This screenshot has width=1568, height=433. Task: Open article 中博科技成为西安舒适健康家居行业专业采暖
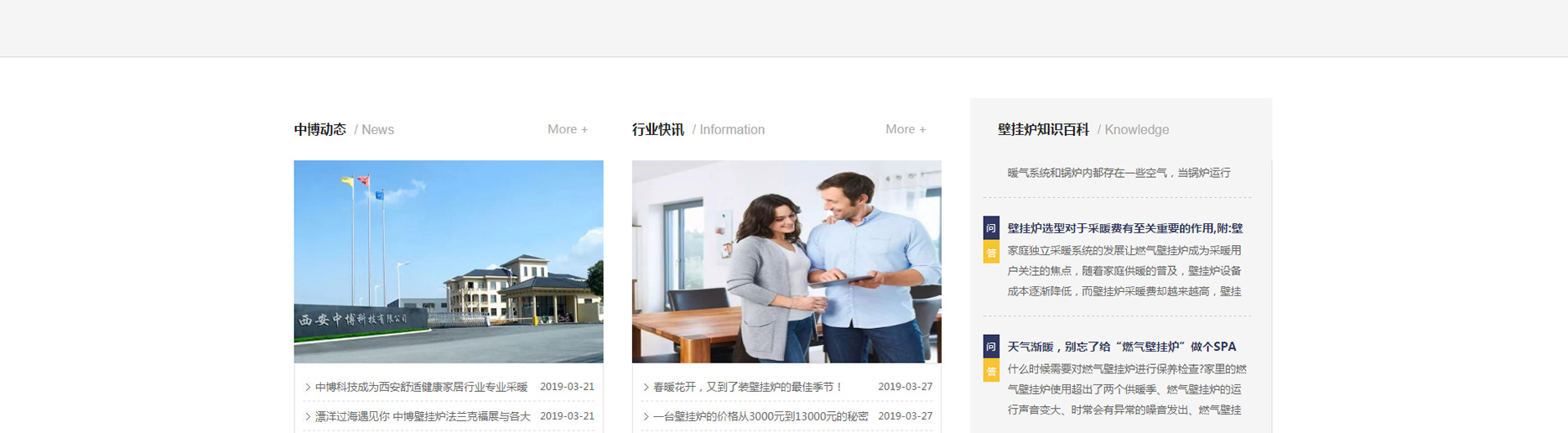pos(421,388)
